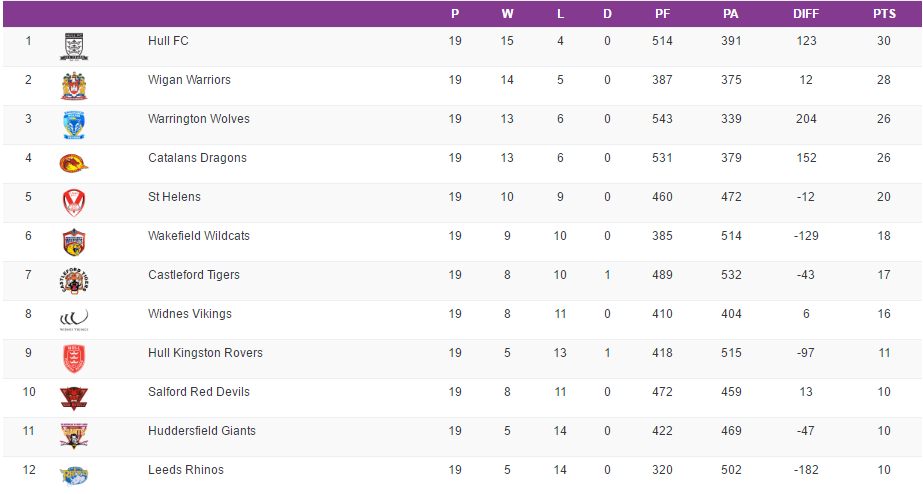Click the Catalans Dragons logo

[x=74, y=163]
